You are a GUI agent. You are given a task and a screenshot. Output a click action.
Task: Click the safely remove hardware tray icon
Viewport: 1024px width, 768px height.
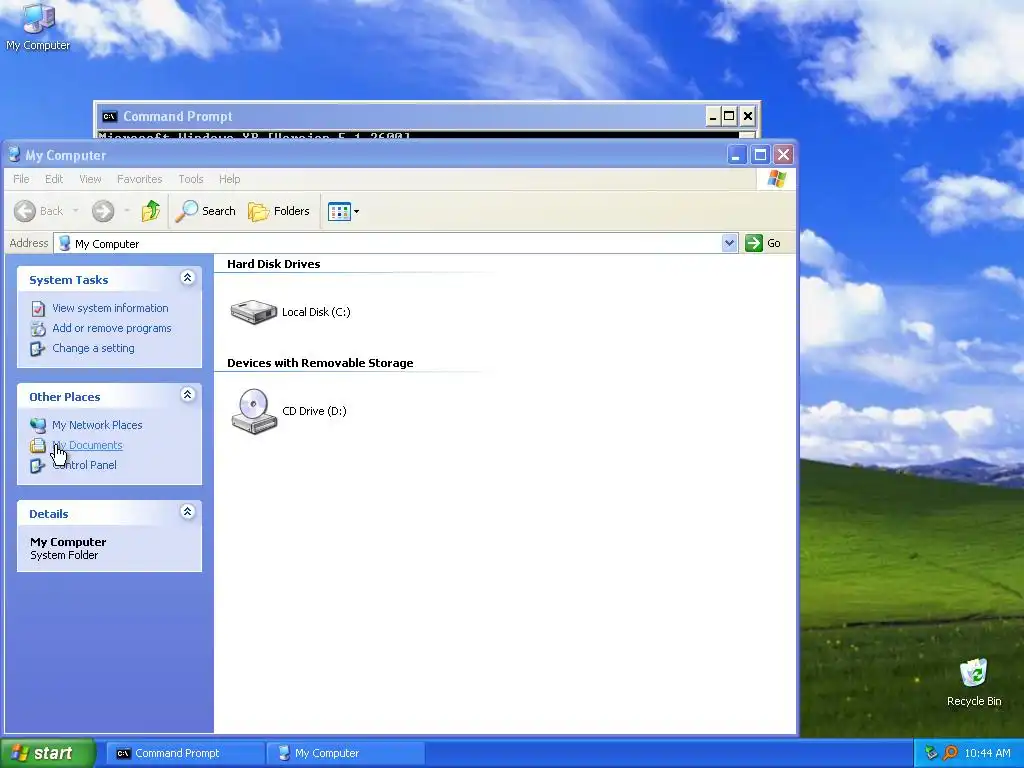click(x=931, y=753)
